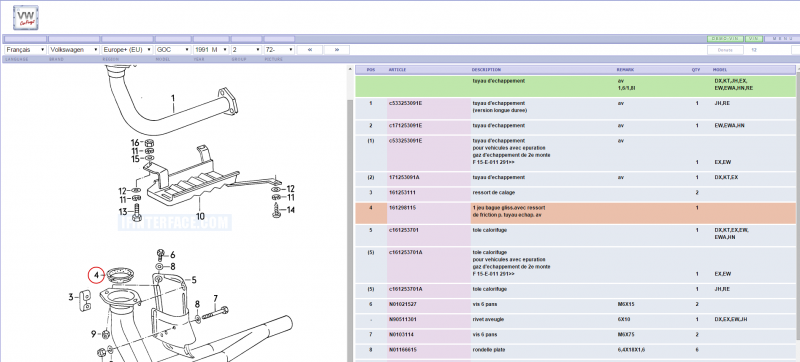The image size is (800, 362).
Task: Click the POS column header
Action: [x=371, y=70]
